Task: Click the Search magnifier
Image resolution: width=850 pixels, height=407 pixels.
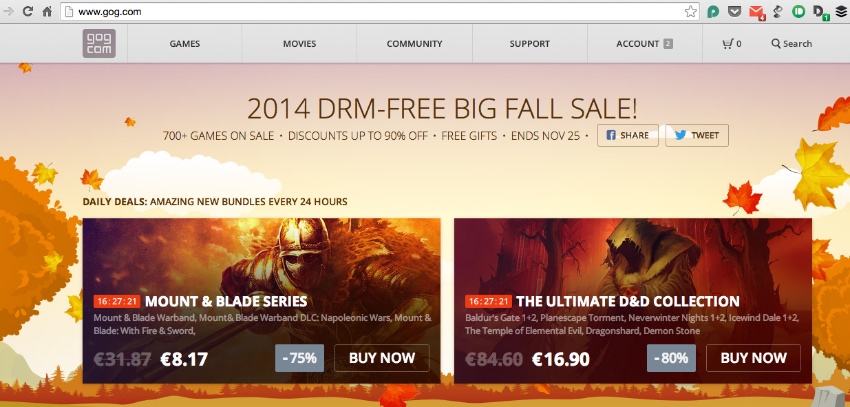Action: (x=776, y=44)
